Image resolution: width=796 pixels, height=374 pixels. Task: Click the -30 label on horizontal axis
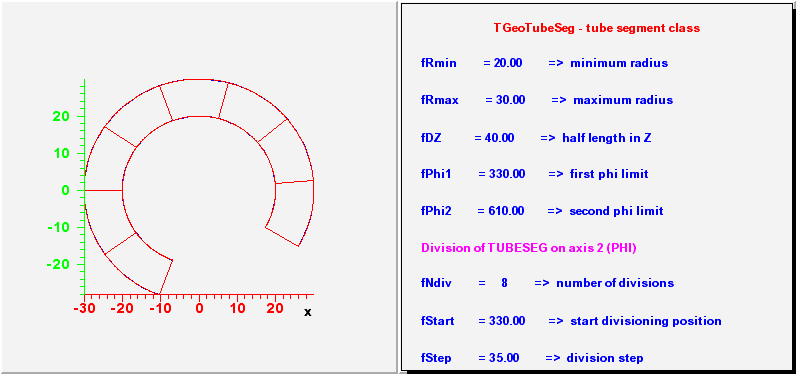tap(84, 309)
